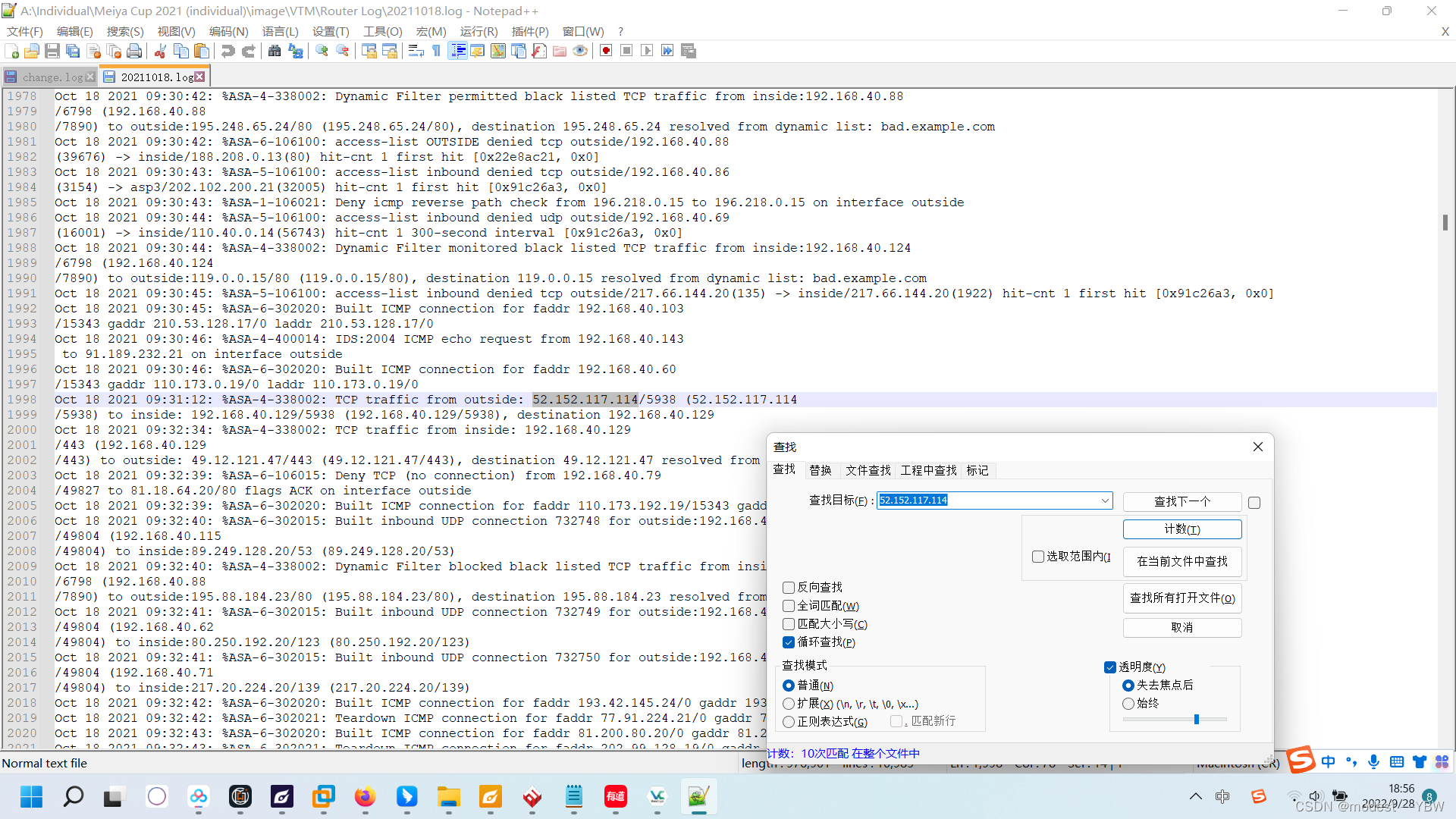Adjust the transparency slider handle
The height and width of the screenshot is (819, 1456).
point(1197,719)
